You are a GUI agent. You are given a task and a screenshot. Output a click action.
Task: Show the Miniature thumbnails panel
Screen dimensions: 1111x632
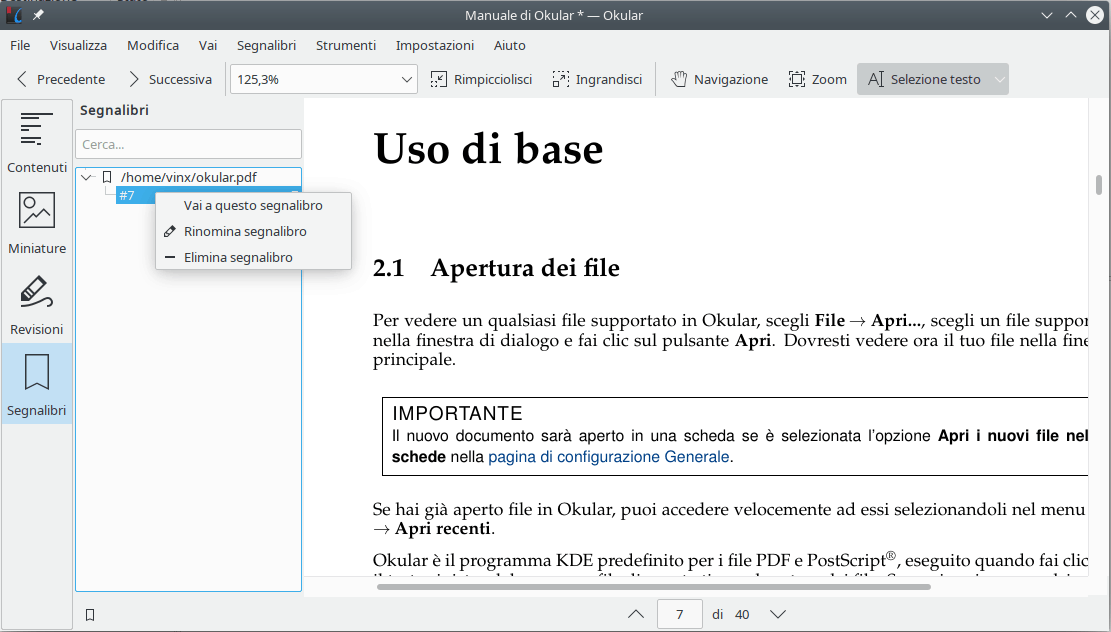(37, 222)
